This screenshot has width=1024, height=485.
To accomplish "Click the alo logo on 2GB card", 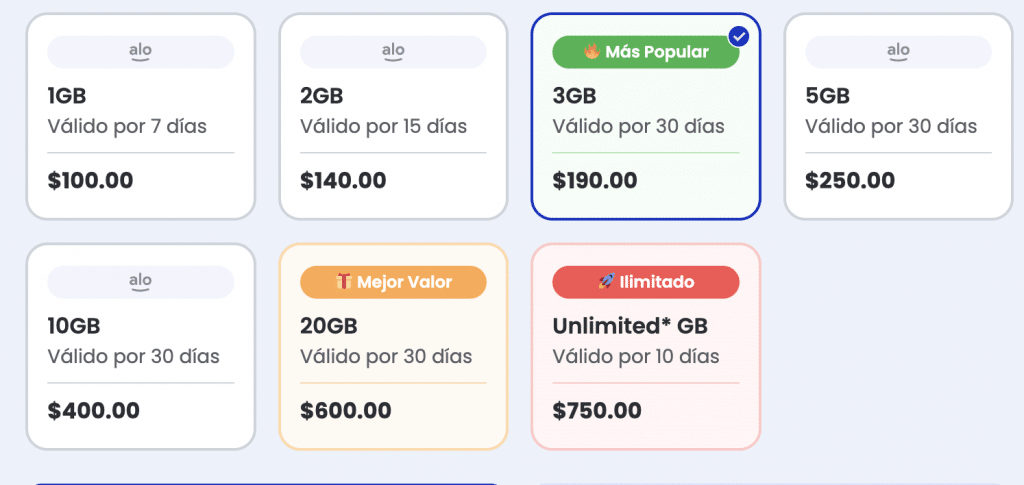I will pos(393,52).
